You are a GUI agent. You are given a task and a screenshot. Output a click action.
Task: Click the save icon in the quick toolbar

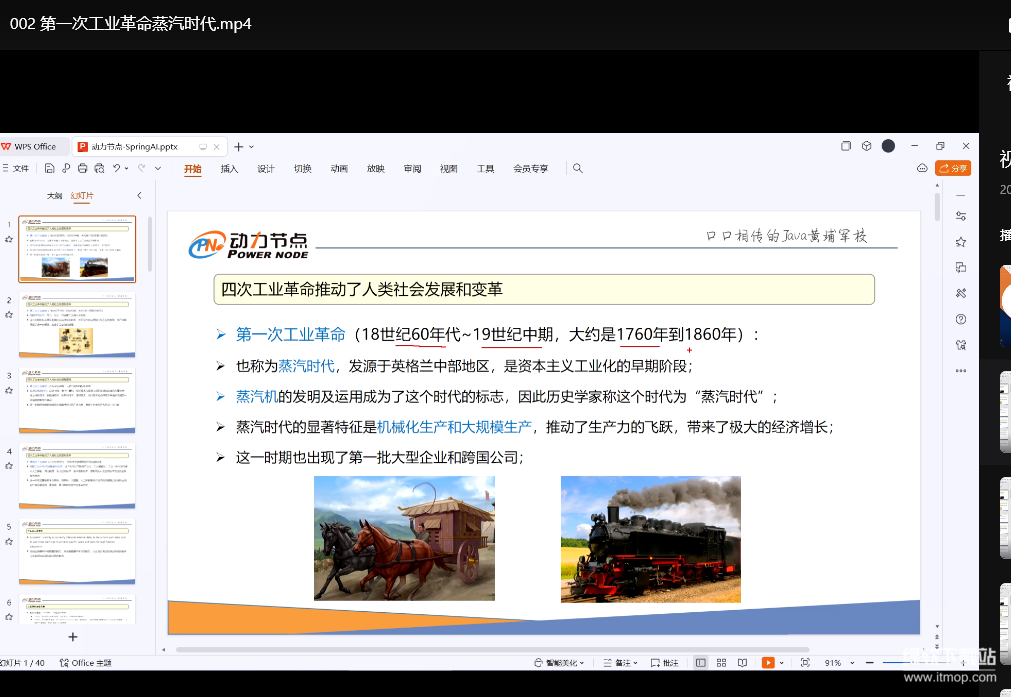[x=49, y=169]
